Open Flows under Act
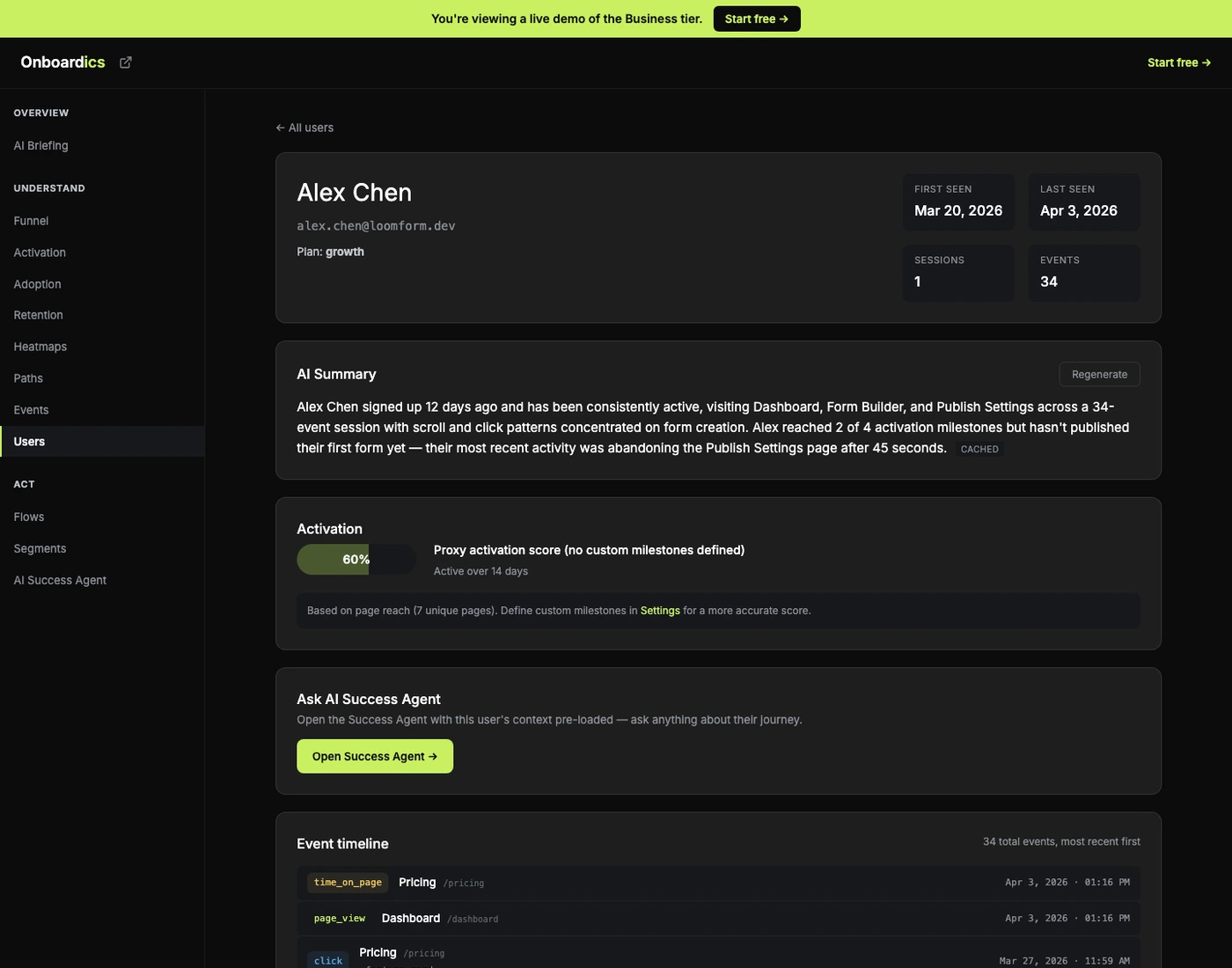The image size is (1232, 968). [x=28, y=517]
